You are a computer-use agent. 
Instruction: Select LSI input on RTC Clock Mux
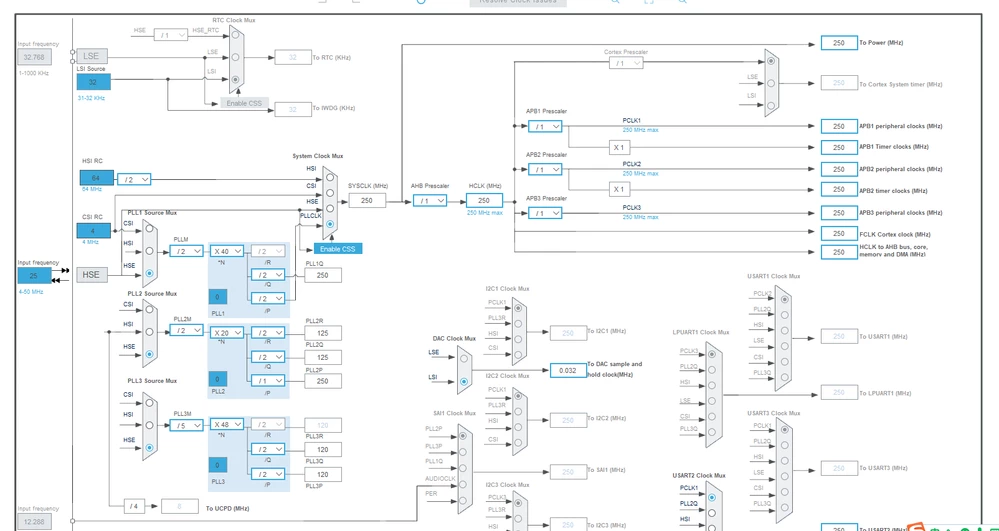coord(236,80)
